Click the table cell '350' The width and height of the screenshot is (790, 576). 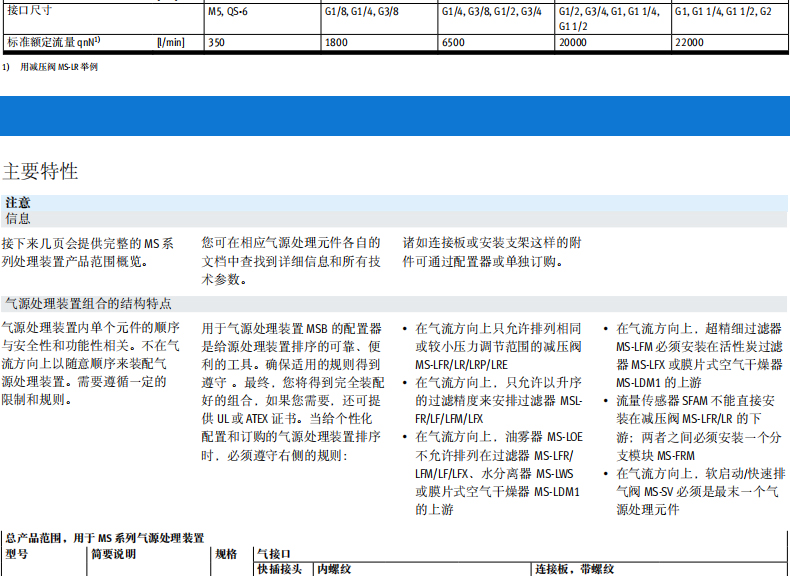(x=217, y=42)
